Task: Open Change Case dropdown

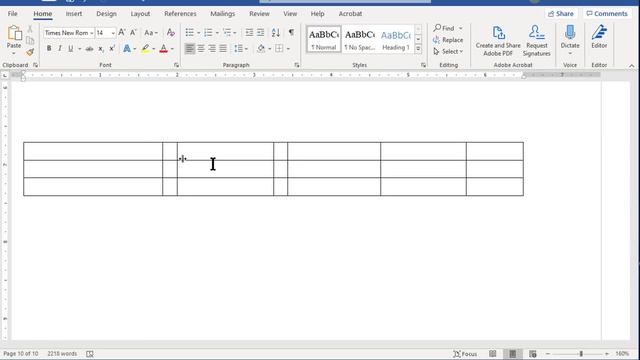Action: [151, 33]
